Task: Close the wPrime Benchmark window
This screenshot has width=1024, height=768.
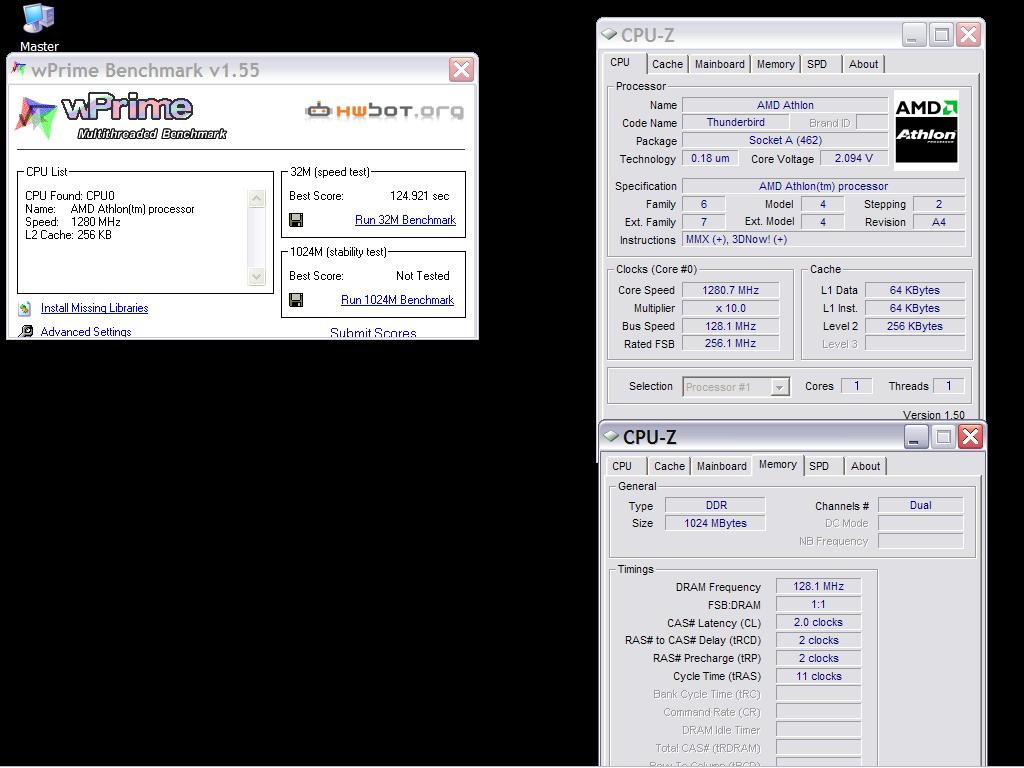Action: (x=461, y=69)
